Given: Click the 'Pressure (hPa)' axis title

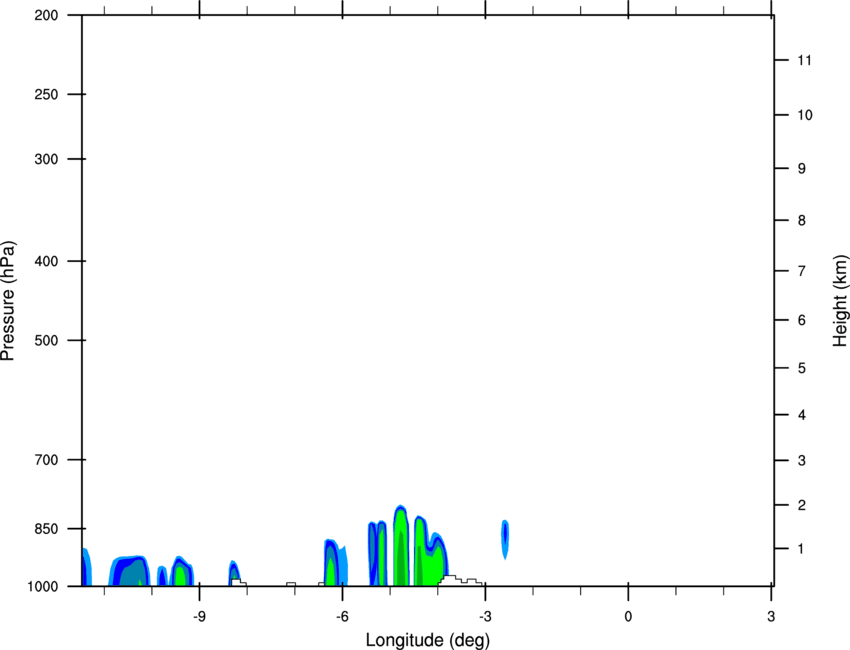Looking at the screenshot, I should point(8,301).
